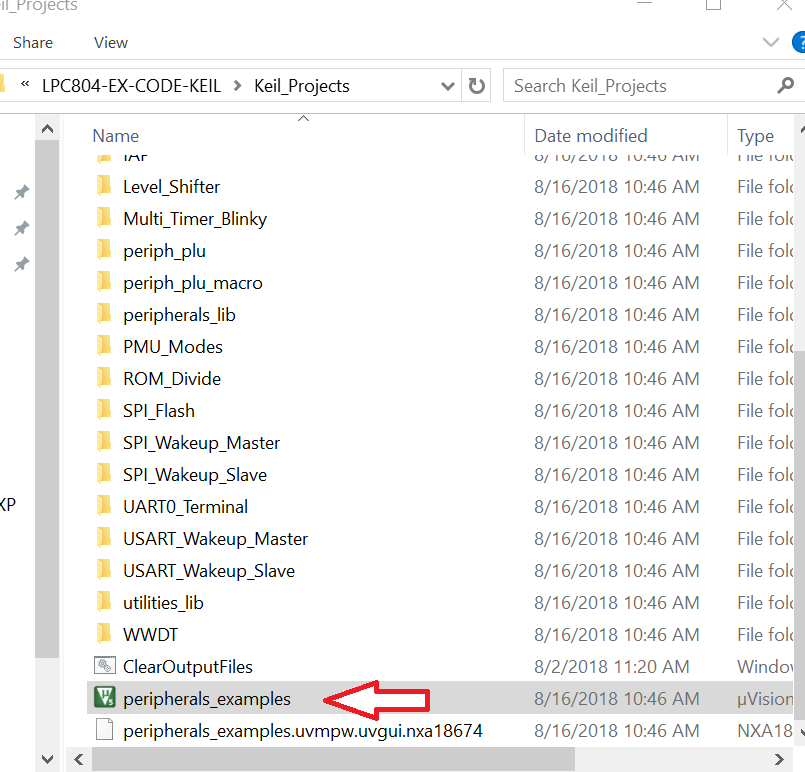805x772 pixels.
Task: Click the 8/2/2018 11:20 AM date cell
Action: click(611, 667)
